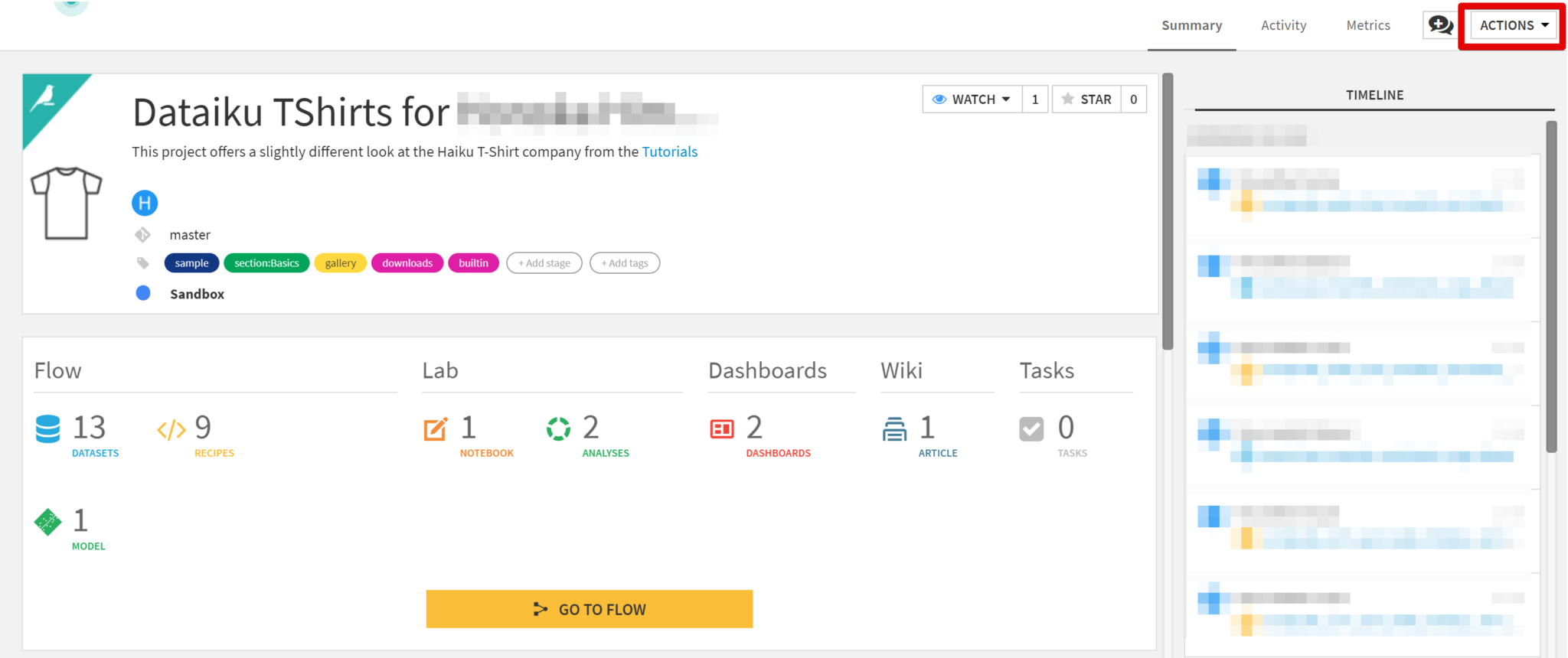Expand the WATCH dropdown arrow

(x=1005, y=99)
